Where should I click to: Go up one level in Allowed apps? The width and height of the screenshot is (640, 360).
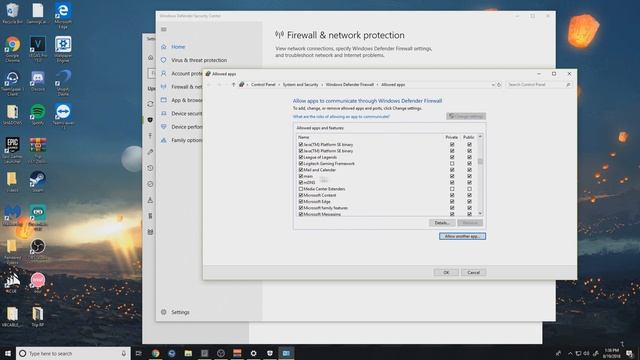(233, 84)
